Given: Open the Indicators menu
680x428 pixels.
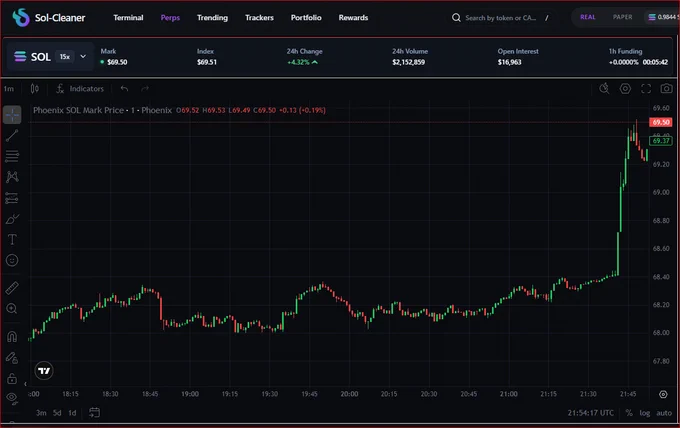Looking at the screenshot, I should click(80, 89).
